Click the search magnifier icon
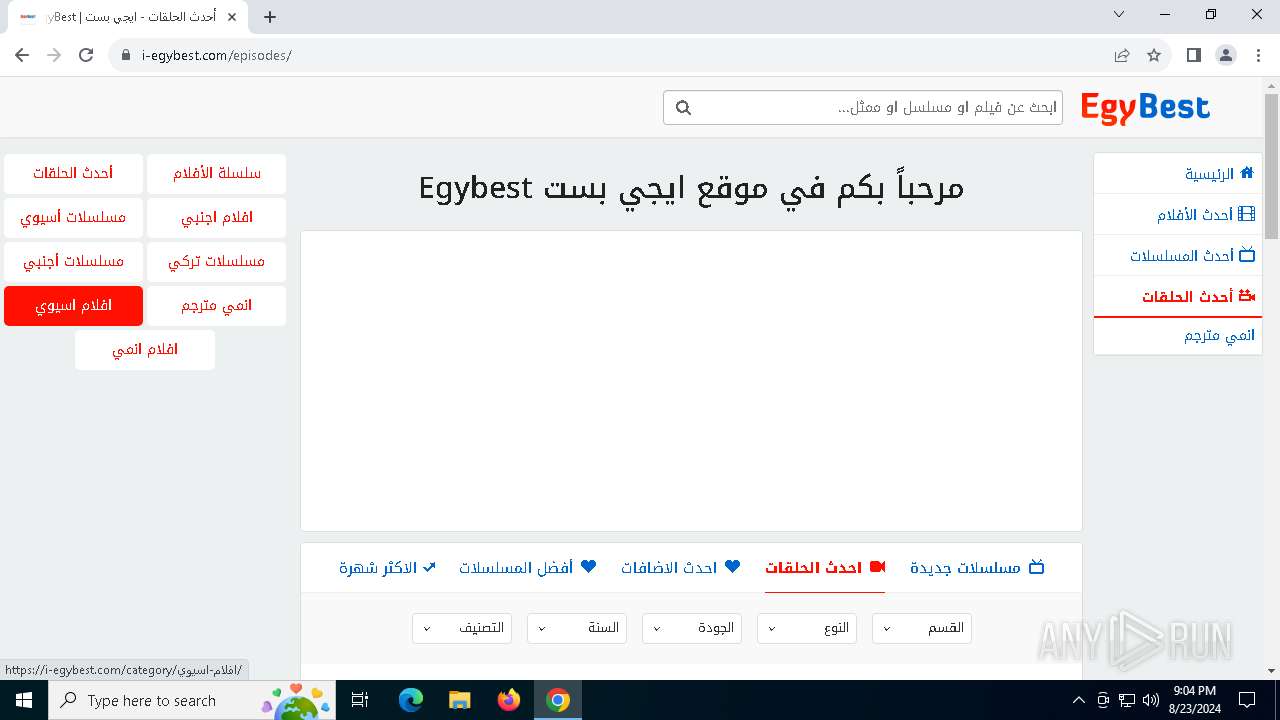The width and height of the screenshot is (1280, 720). point(683,107)
